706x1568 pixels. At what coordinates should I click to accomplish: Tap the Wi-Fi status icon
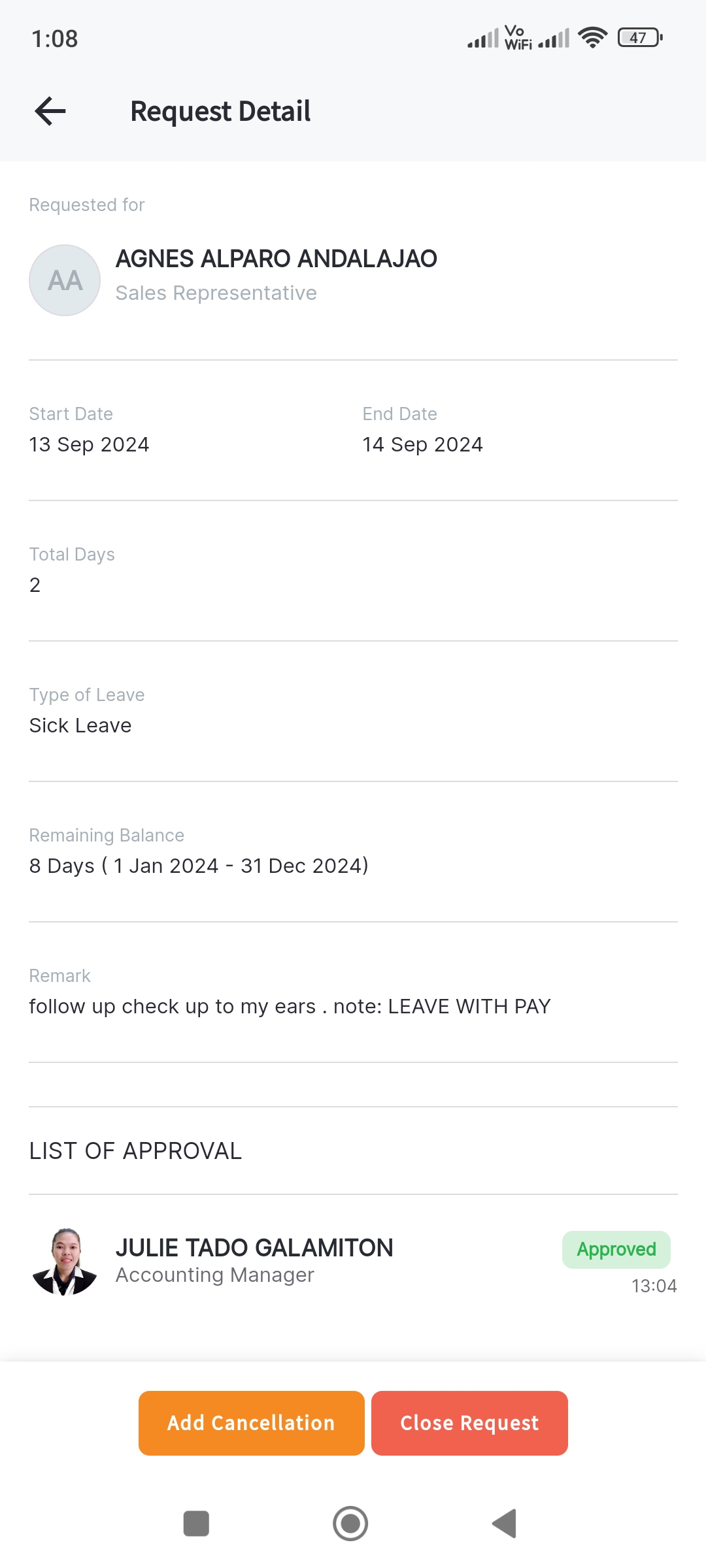coord(592,38)
